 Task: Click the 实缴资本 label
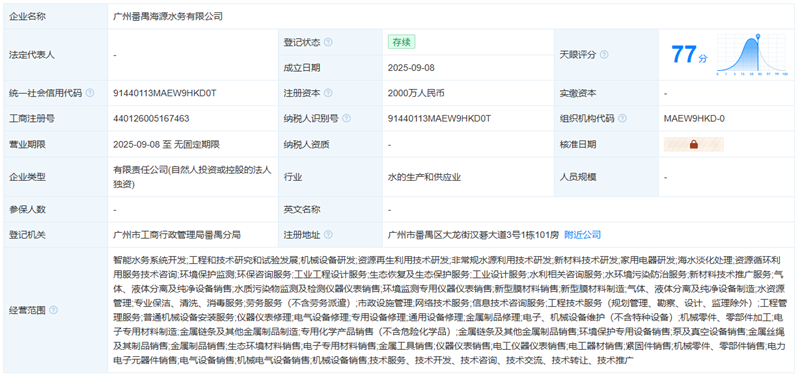point(579,93)
